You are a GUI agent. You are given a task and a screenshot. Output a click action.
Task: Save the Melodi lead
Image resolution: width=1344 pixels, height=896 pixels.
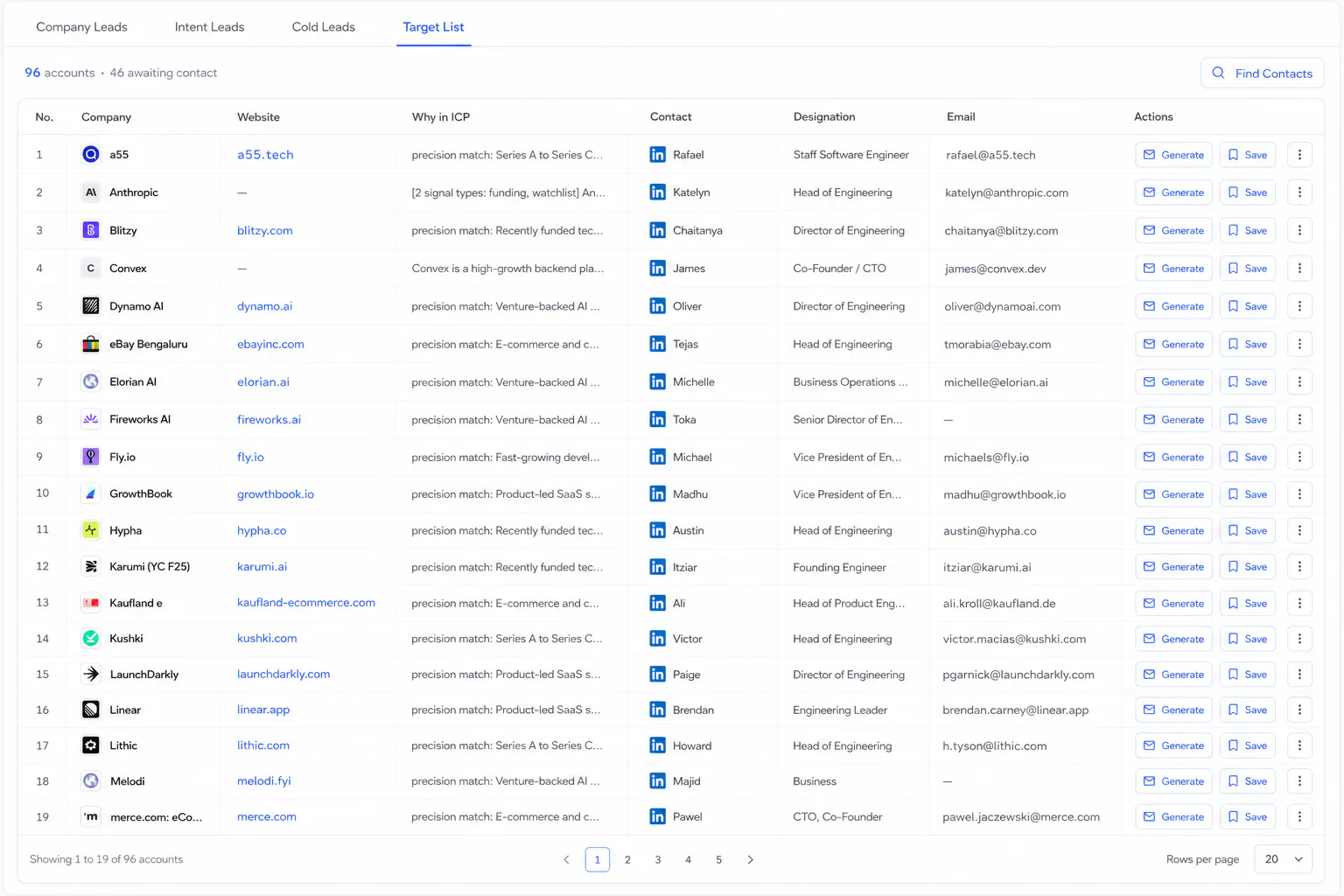click(1247, 781)
